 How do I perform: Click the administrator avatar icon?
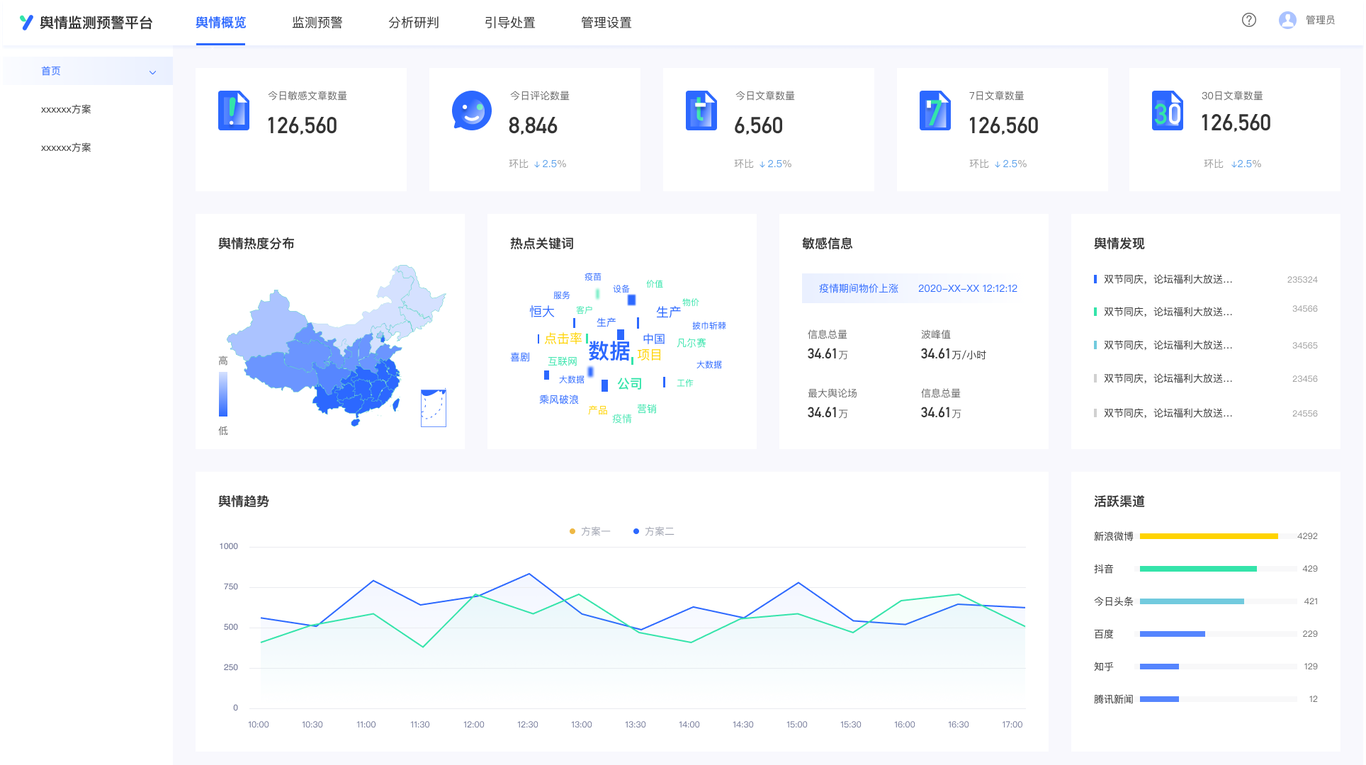coord(1287,20)
